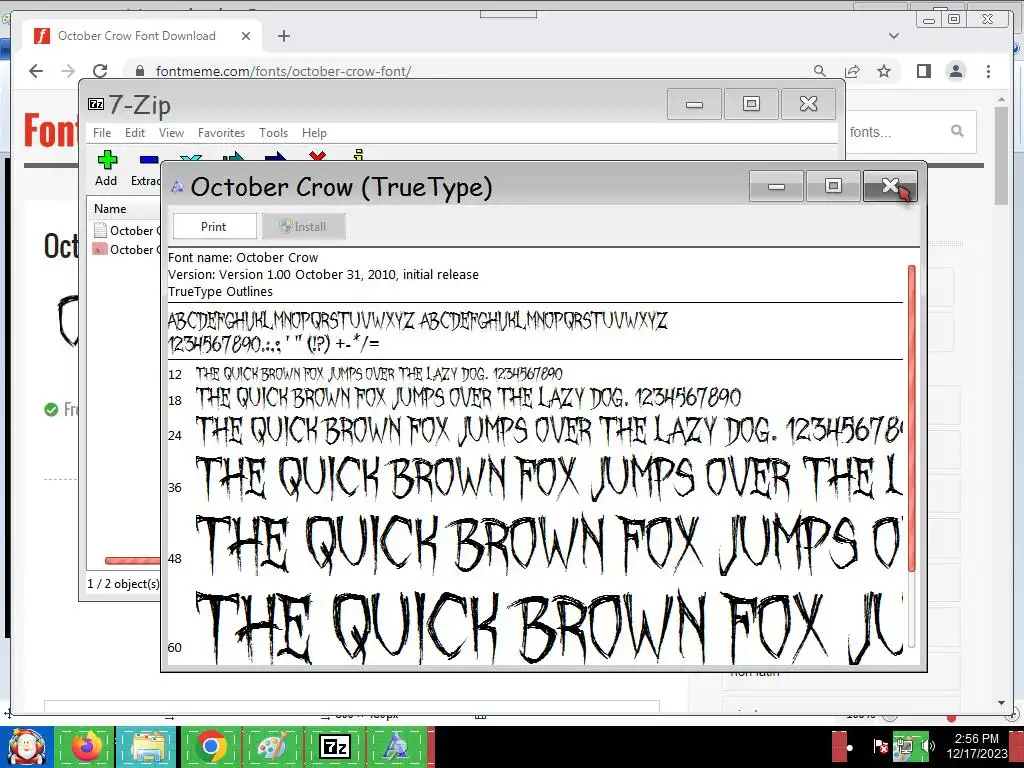Click the Chrome address bar URL
The width and height of the screenshot is (1024, 768).
(x=283, y=71)
